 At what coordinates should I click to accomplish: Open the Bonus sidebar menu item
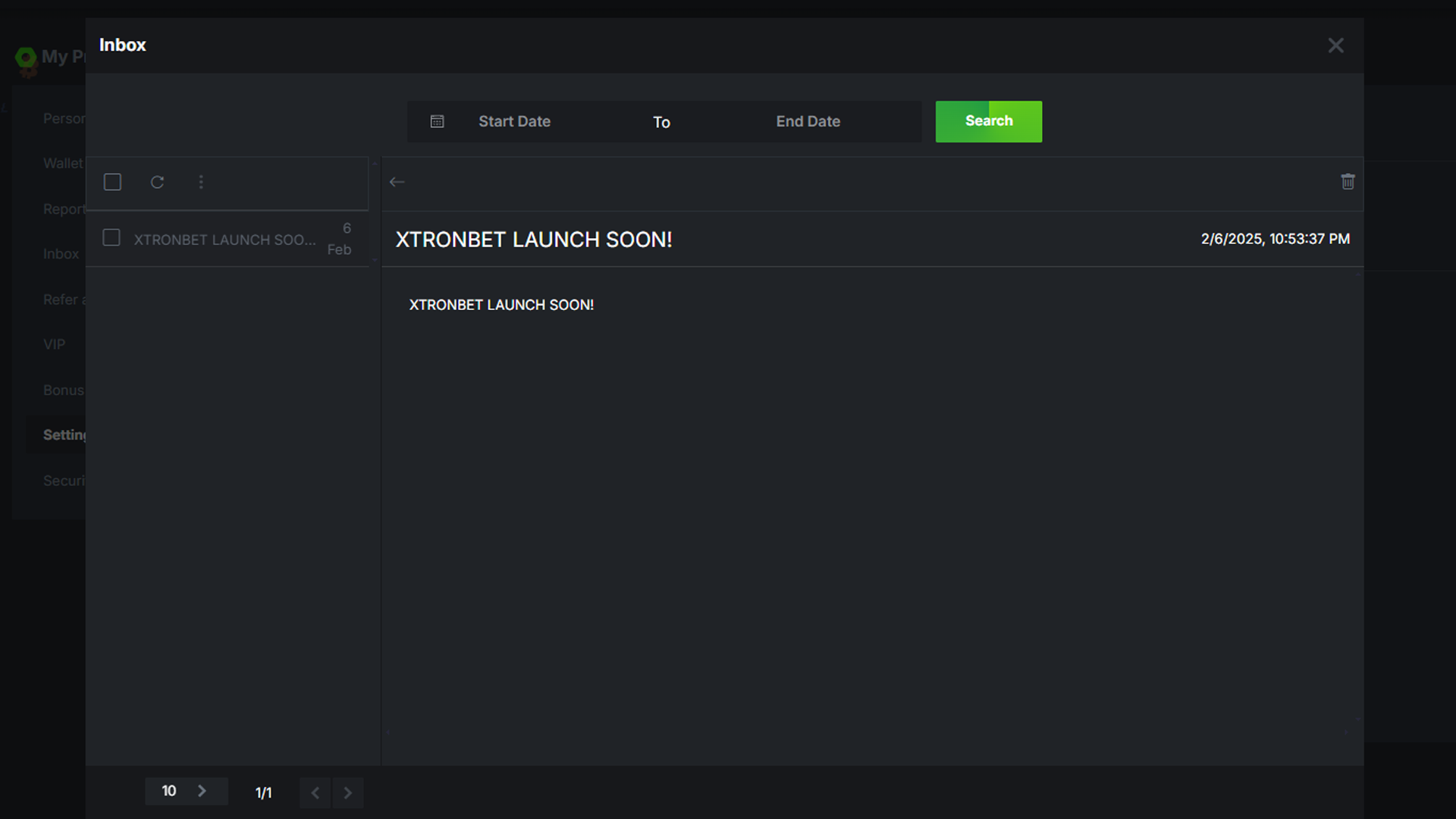(63, 390)
